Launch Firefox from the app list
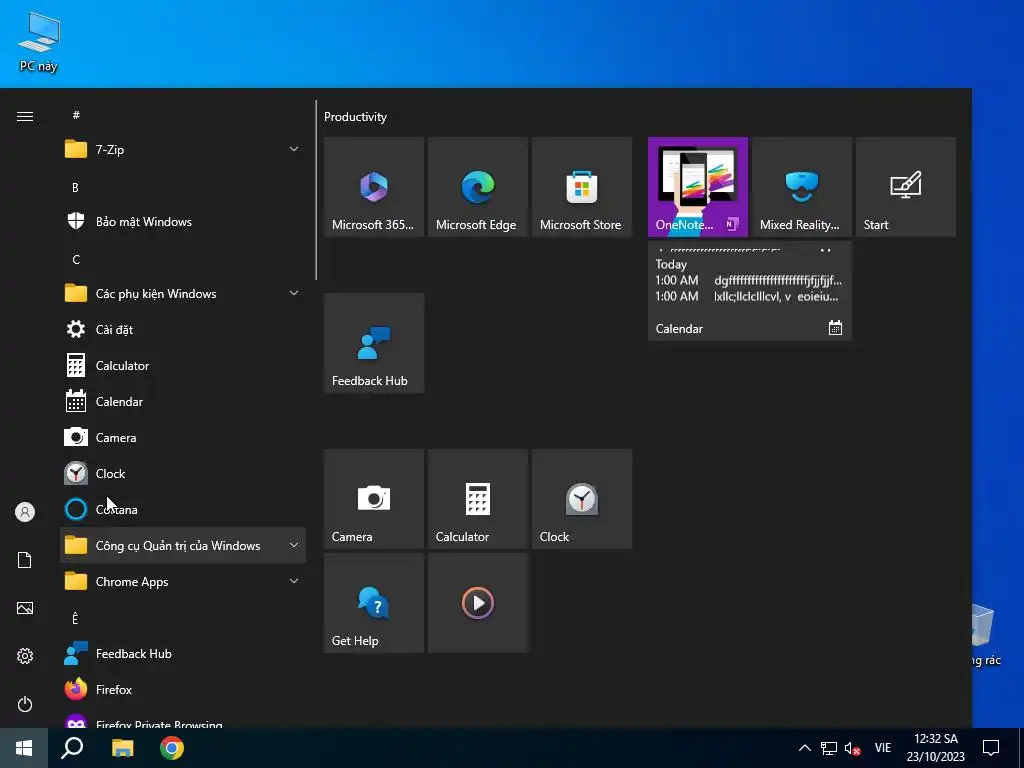 pyautogui.click(x=183, y=690)
